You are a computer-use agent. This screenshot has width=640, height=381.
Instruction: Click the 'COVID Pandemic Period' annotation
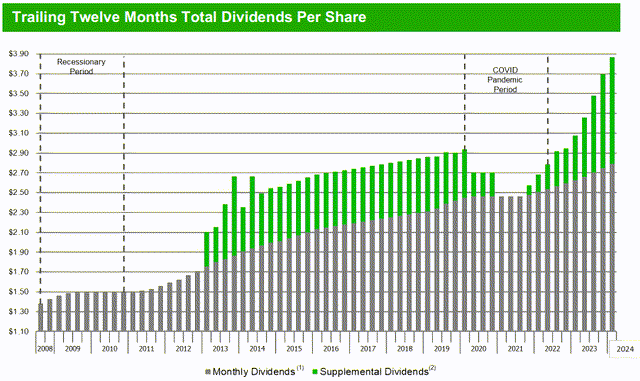[x=505, y=80]
